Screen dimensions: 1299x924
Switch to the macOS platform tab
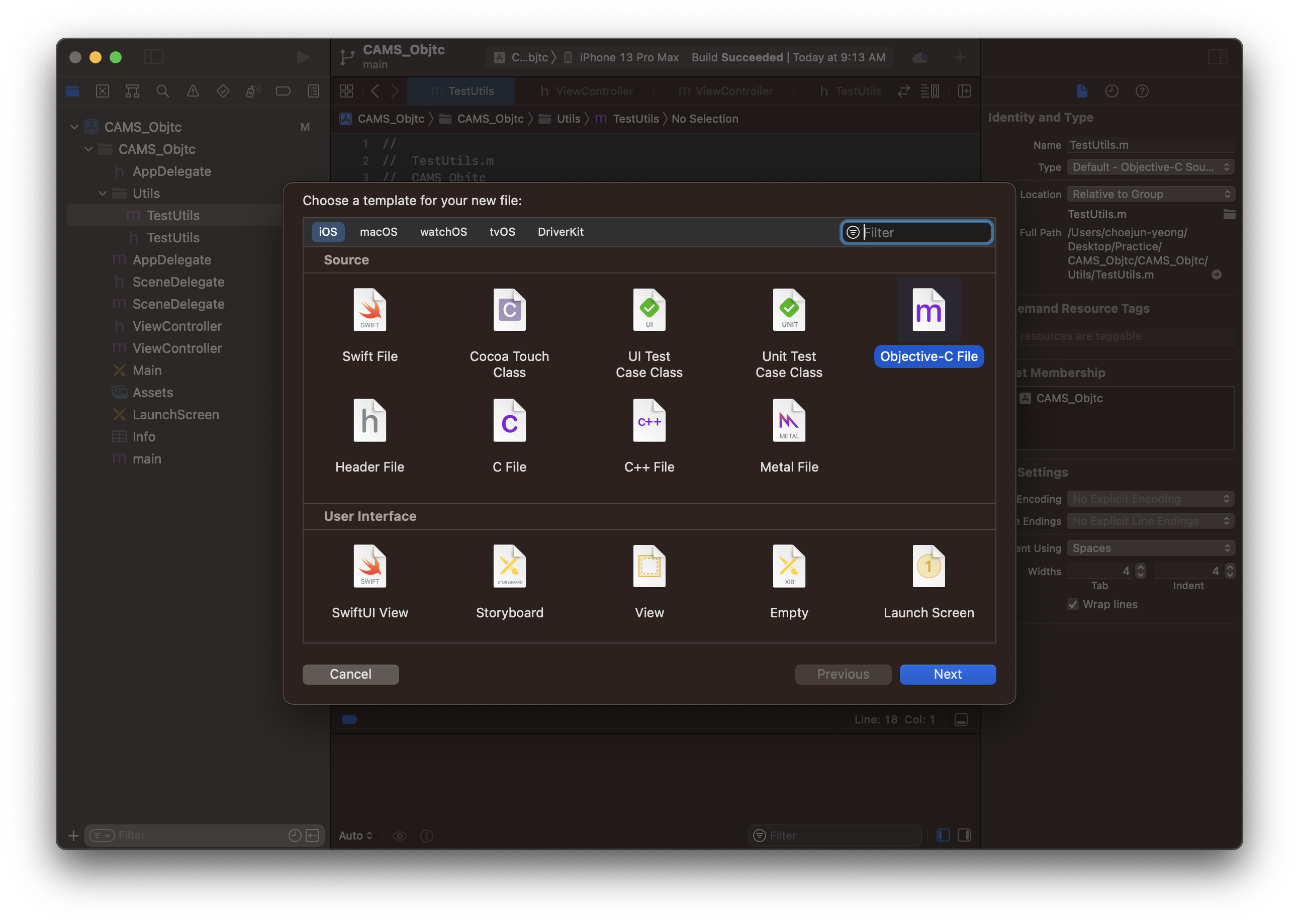pyautogui.click(x=379, y=232)
